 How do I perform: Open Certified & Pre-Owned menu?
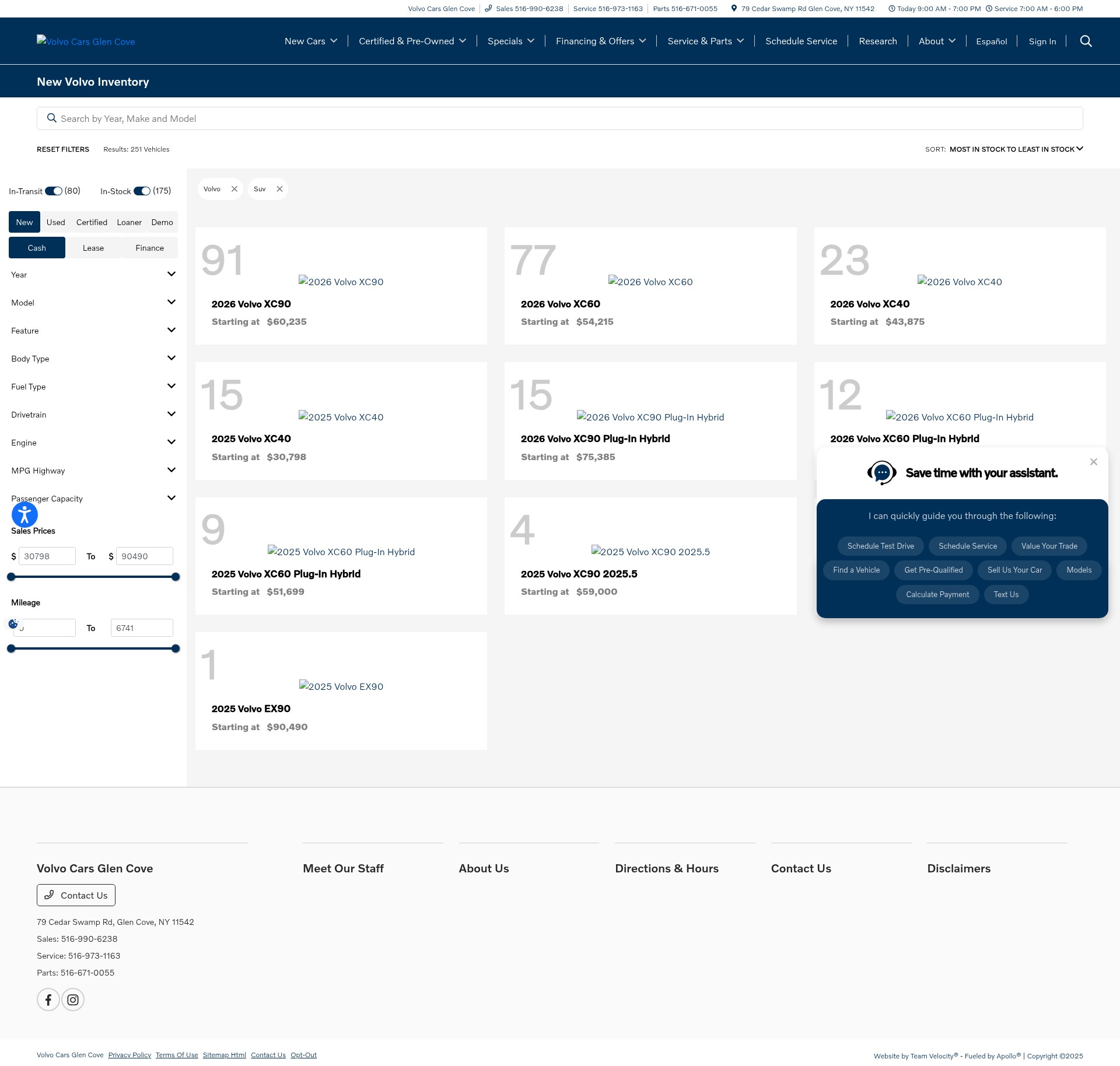tap(412, 41)
